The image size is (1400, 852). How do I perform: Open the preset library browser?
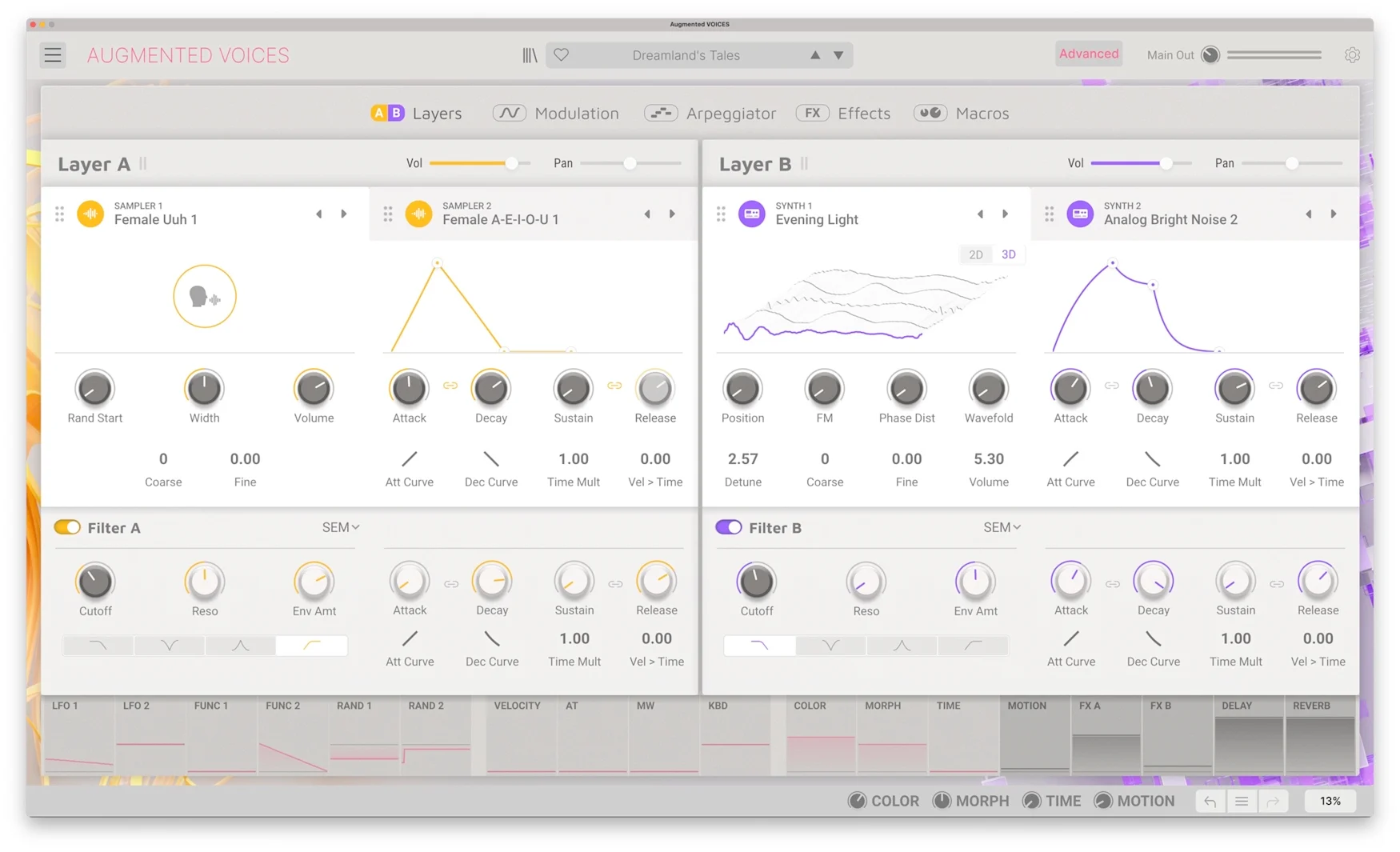[530, 55]
